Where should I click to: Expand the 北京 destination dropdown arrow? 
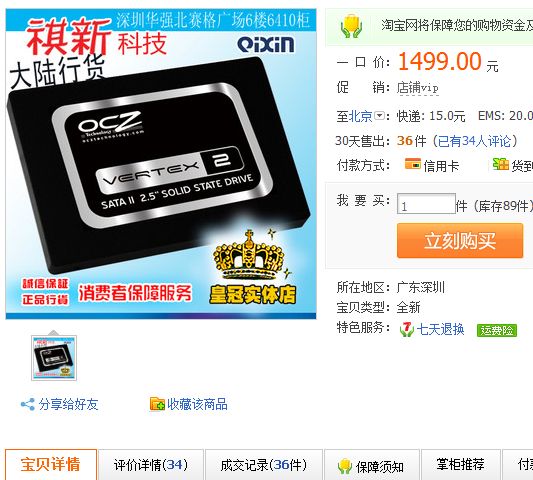pos(379,116)
